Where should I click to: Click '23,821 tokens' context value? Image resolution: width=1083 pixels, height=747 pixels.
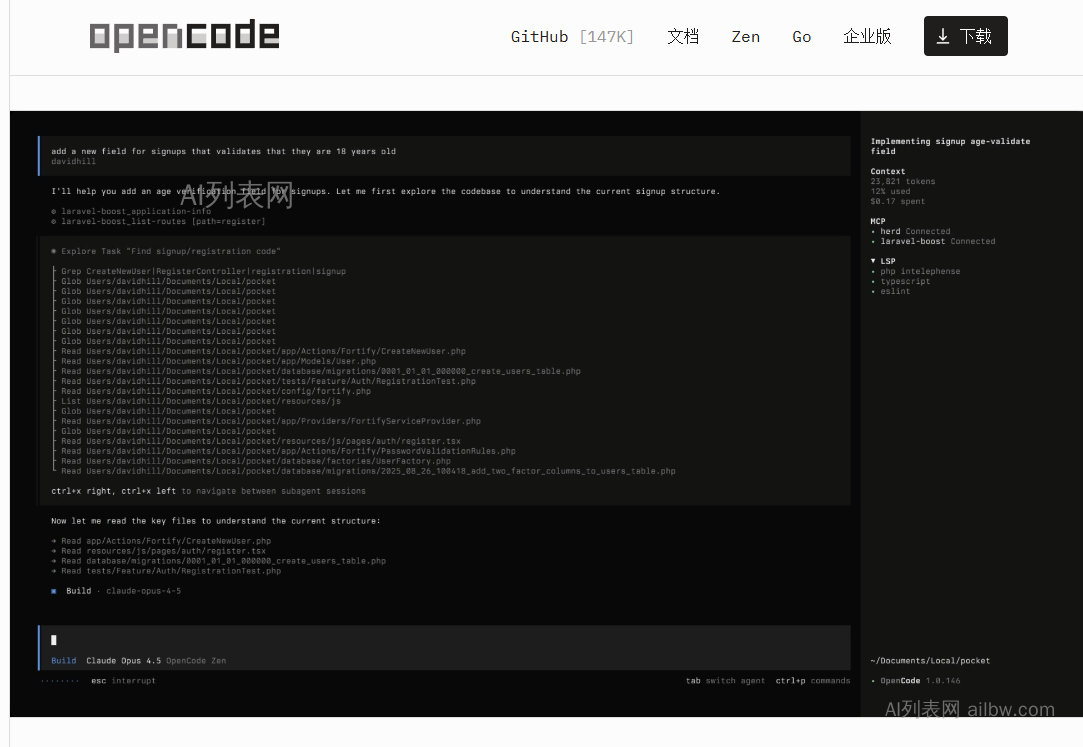click(903, 182)
